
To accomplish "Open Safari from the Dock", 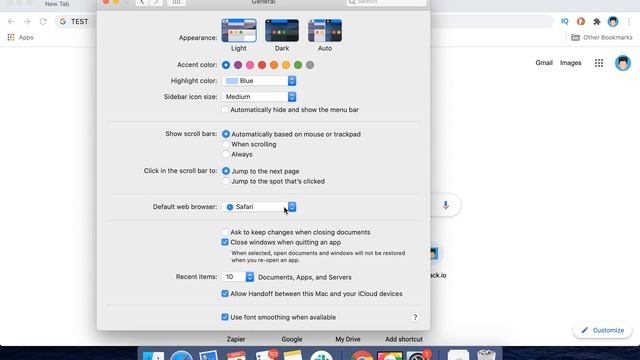I will 181,356.
